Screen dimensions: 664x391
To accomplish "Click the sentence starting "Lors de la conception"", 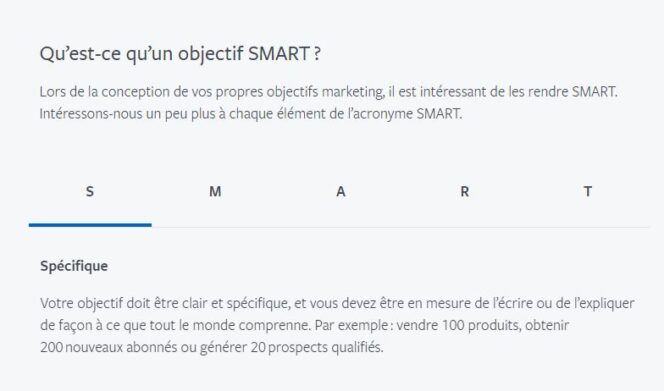I will pyautogui.click(x=329, y=92).
